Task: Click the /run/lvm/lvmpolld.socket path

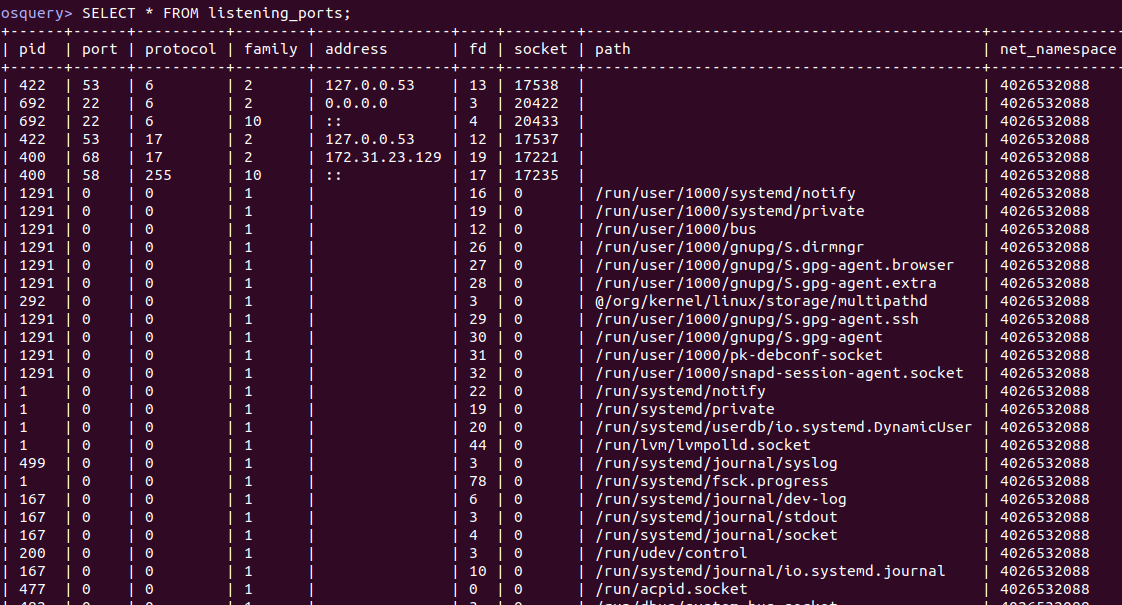Action: tap(703, 445)
